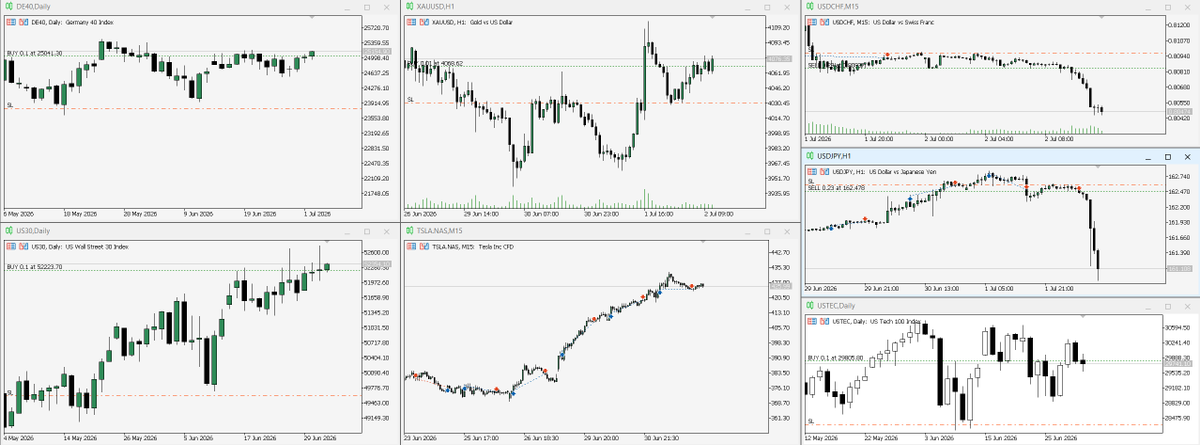Click the current price tag on USDCHF axis

click(x=1179, y=111)
